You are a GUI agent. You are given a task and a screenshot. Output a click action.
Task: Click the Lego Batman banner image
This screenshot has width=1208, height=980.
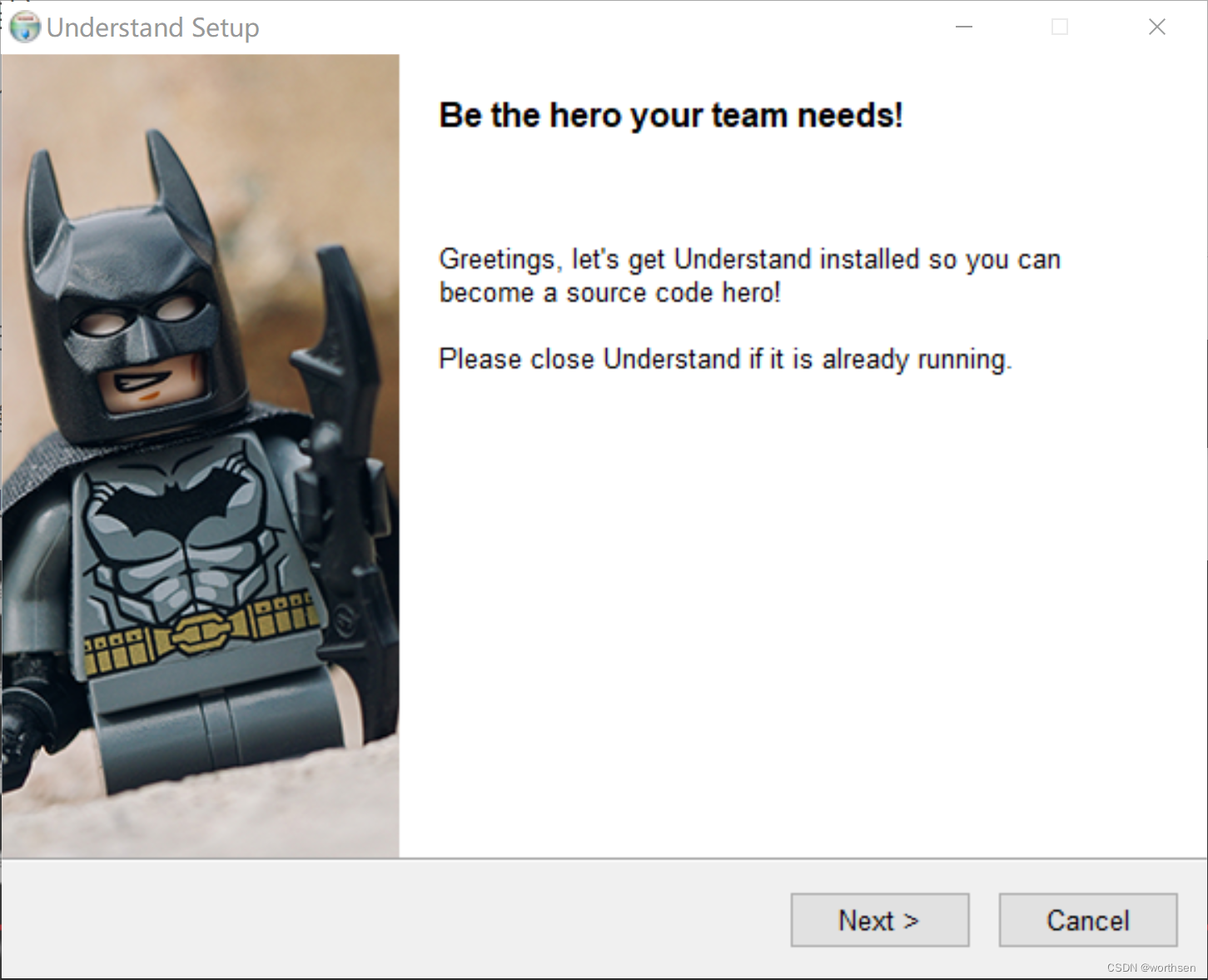click(x=201, y=456)
